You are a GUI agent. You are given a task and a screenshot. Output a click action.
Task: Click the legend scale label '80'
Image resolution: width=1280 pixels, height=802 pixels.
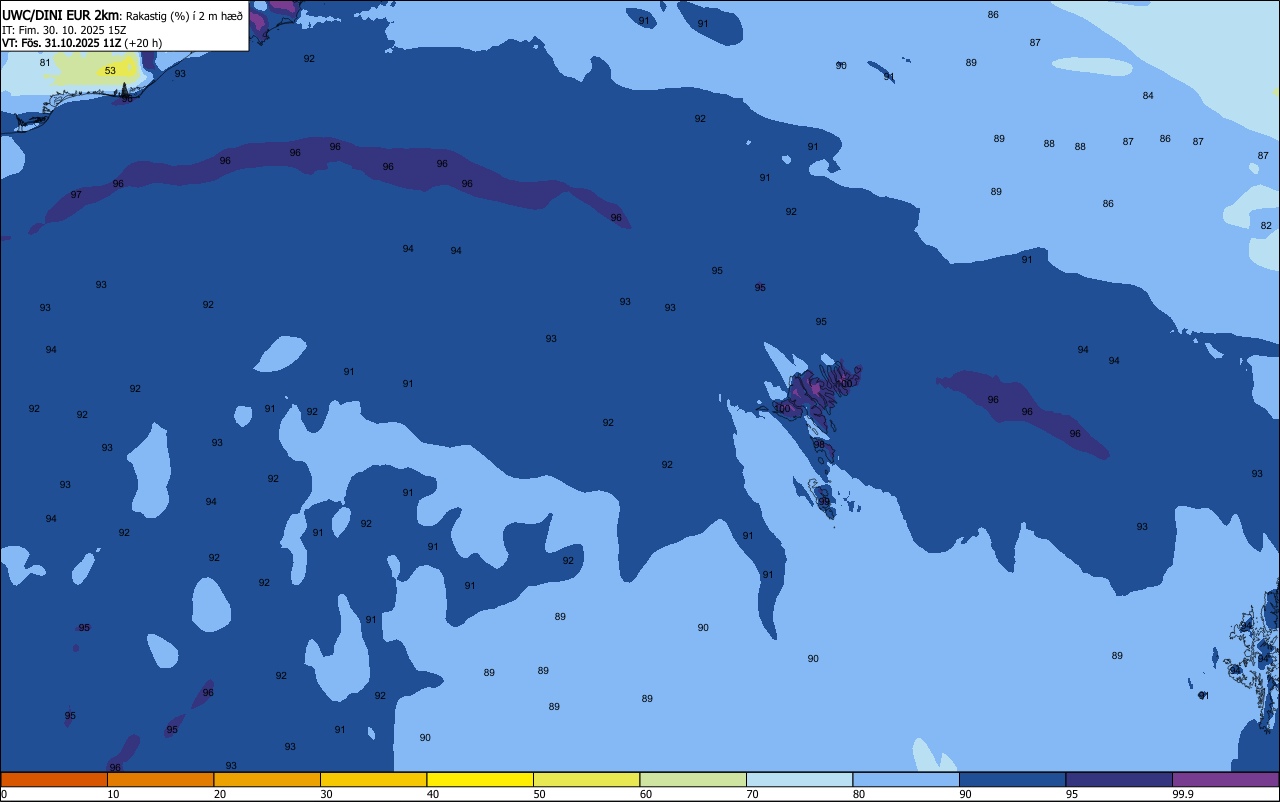[858, 794]
